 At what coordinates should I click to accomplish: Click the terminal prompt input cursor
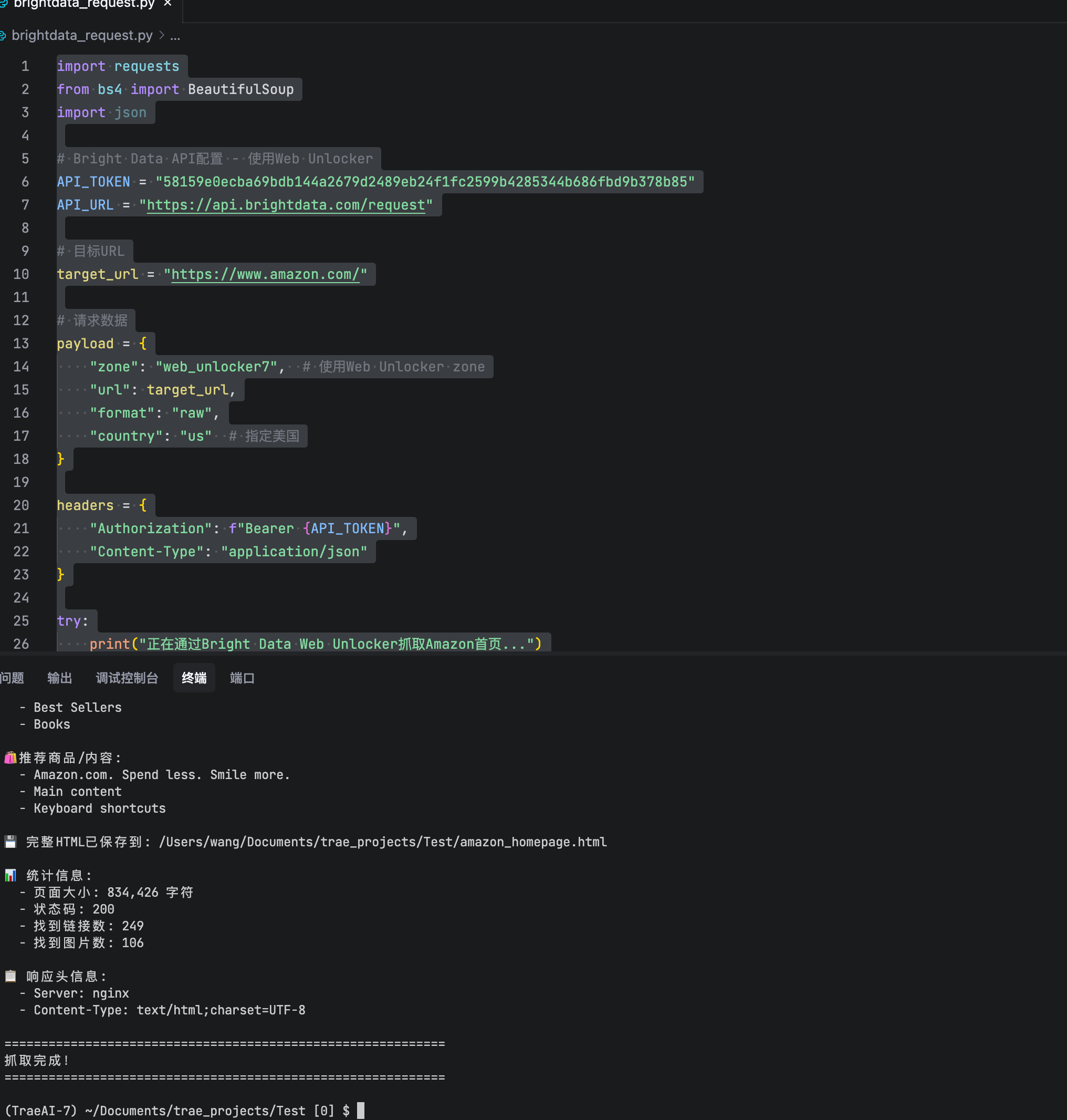click(x=361, y=1111)
